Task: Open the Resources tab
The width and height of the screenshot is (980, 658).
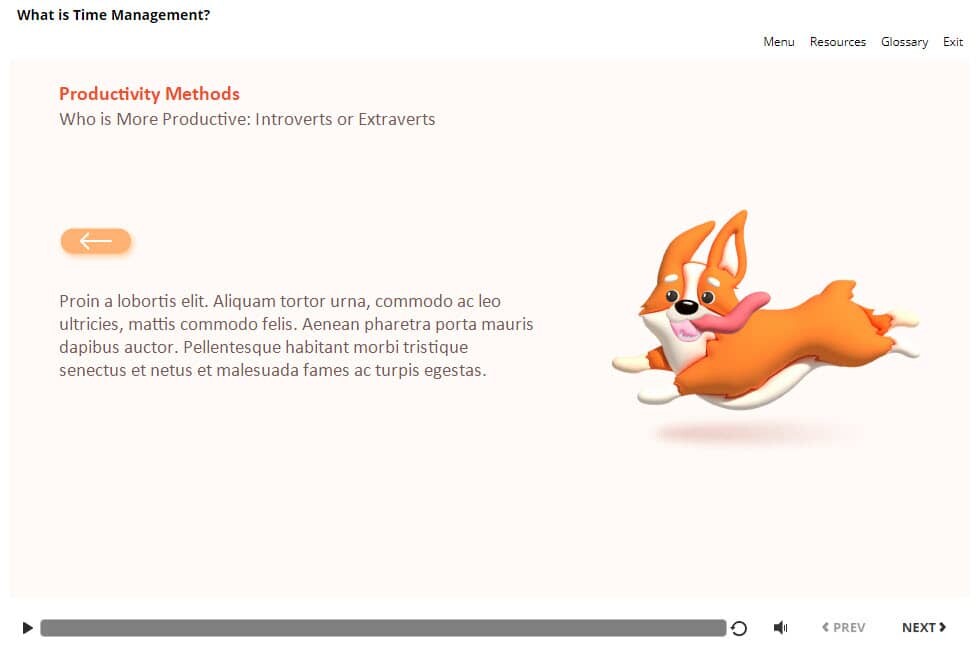Action: [x=837, y=42]
